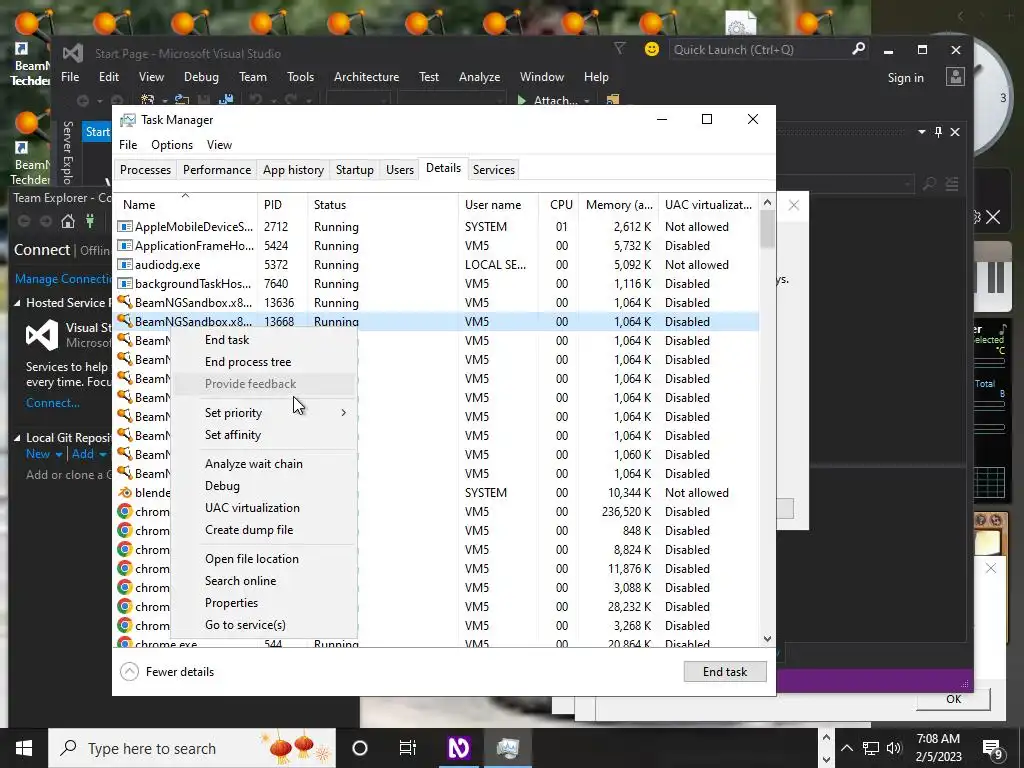Click the End task button at bottom
Viewport: 1024px width, 768px height.
pyautogui.click(x=725, y=671)
